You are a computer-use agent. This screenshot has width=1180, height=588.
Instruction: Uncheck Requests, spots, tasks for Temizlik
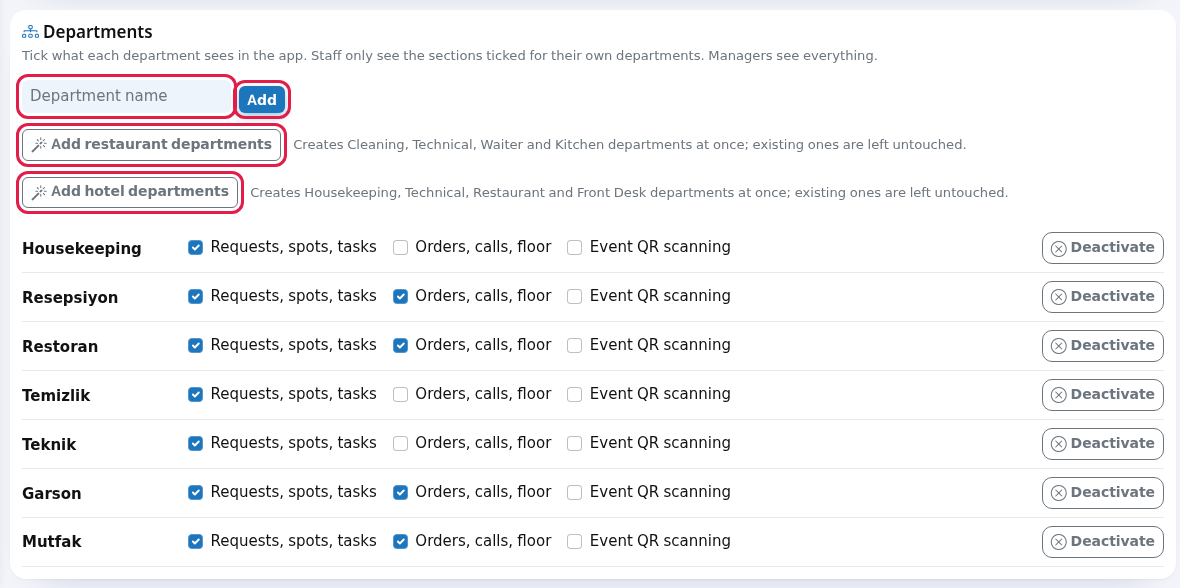click(196, 395)
